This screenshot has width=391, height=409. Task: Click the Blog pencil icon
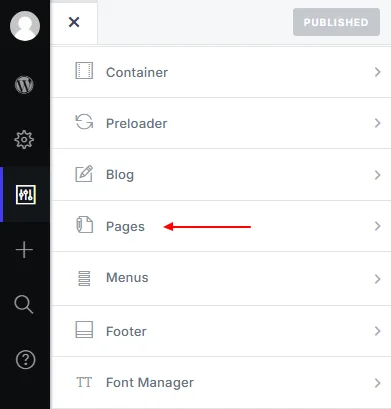84,173
